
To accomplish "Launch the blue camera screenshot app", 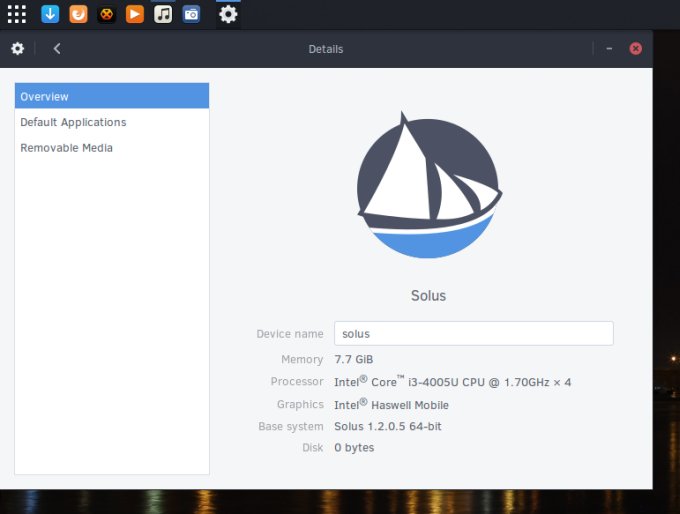I will click(x=191, y=14).
